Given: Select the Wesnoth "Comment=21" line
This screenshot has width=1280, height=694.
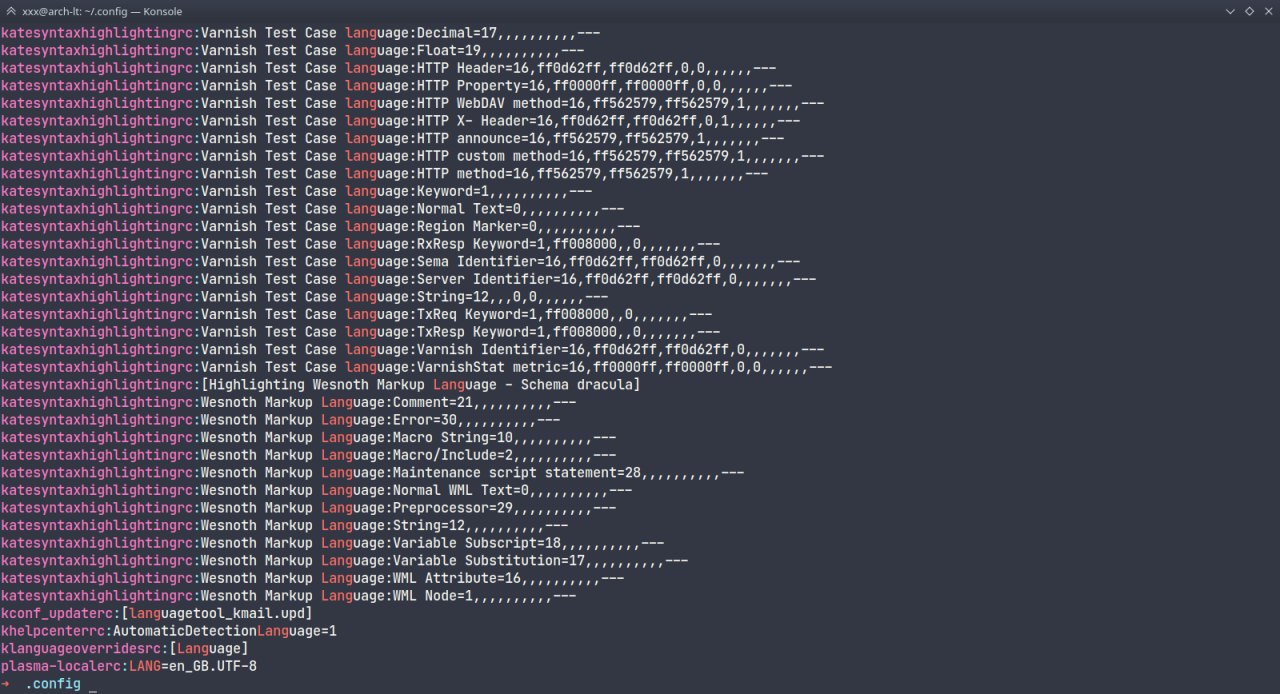Looking at the screenshot, I should pos(288,402).
